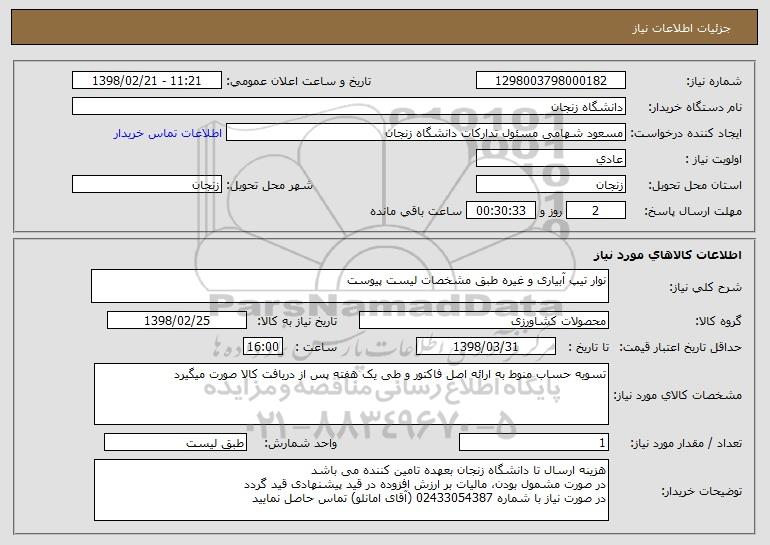This screenshot has height=545, width=770.
Task: Select the requester field مسعود شهامی
Action: (426, 133)
